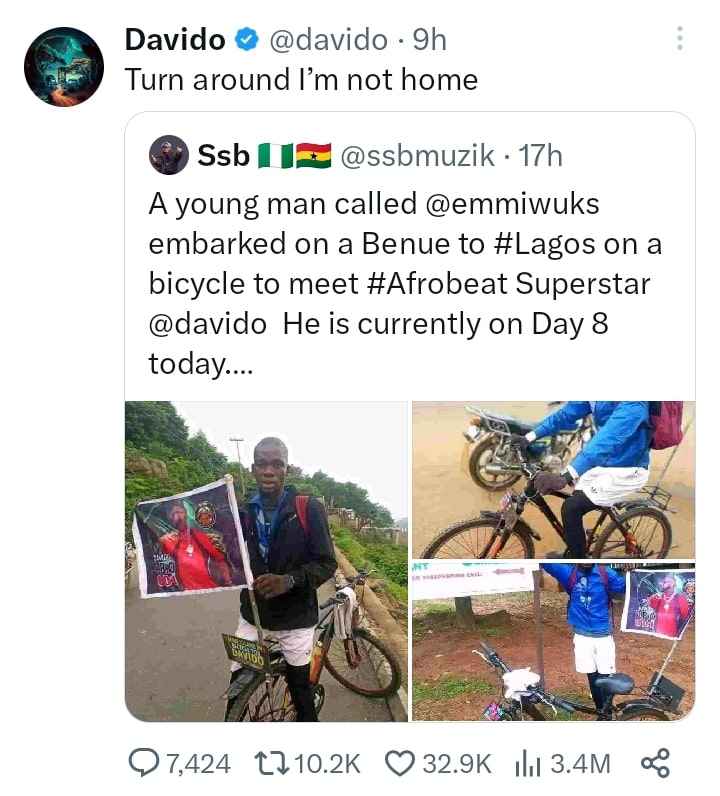Open photo of bicycle near signboard
The height and width of the screenshot is (796, 720).
(x=553, y=642)
